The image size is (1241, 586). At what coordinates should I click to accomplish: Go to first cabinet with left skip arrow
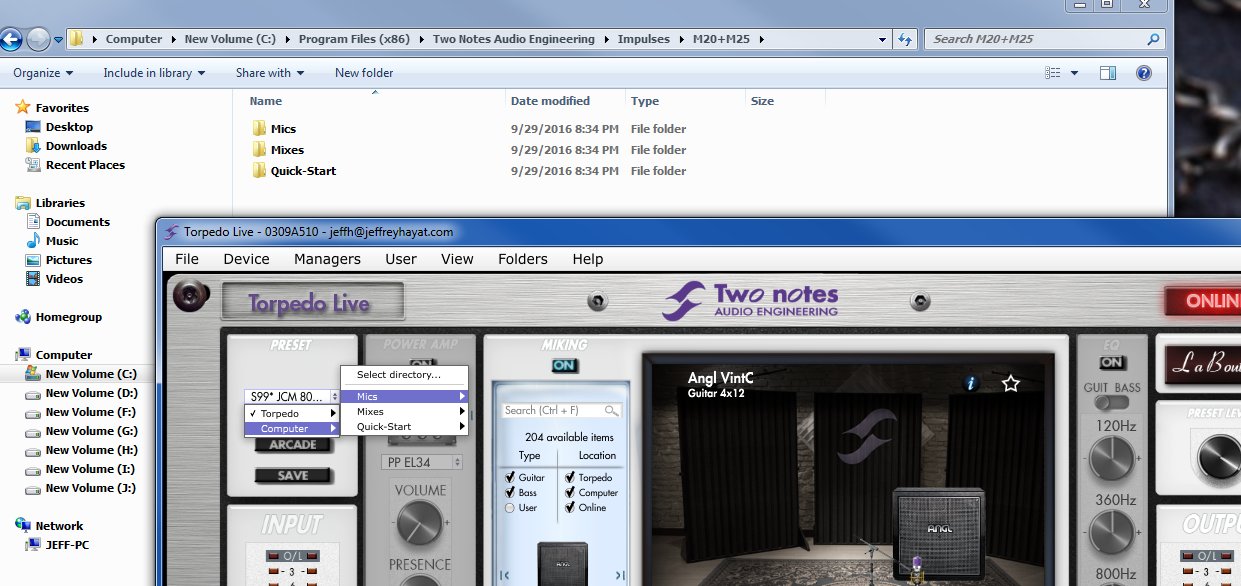pyautogui.click(x=504, y=575)
